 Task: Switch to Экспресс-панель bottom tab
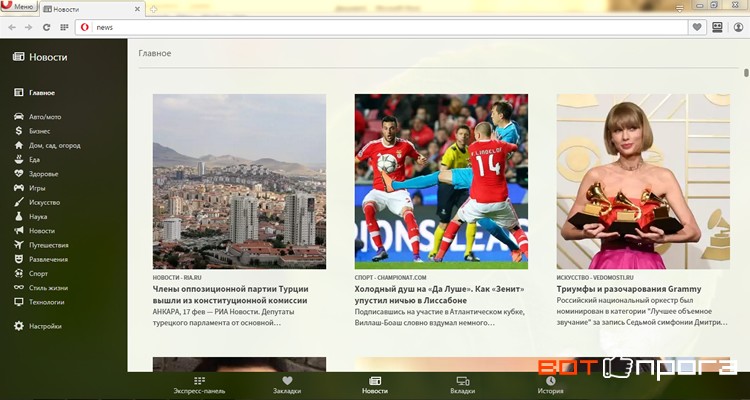[199, 386]
